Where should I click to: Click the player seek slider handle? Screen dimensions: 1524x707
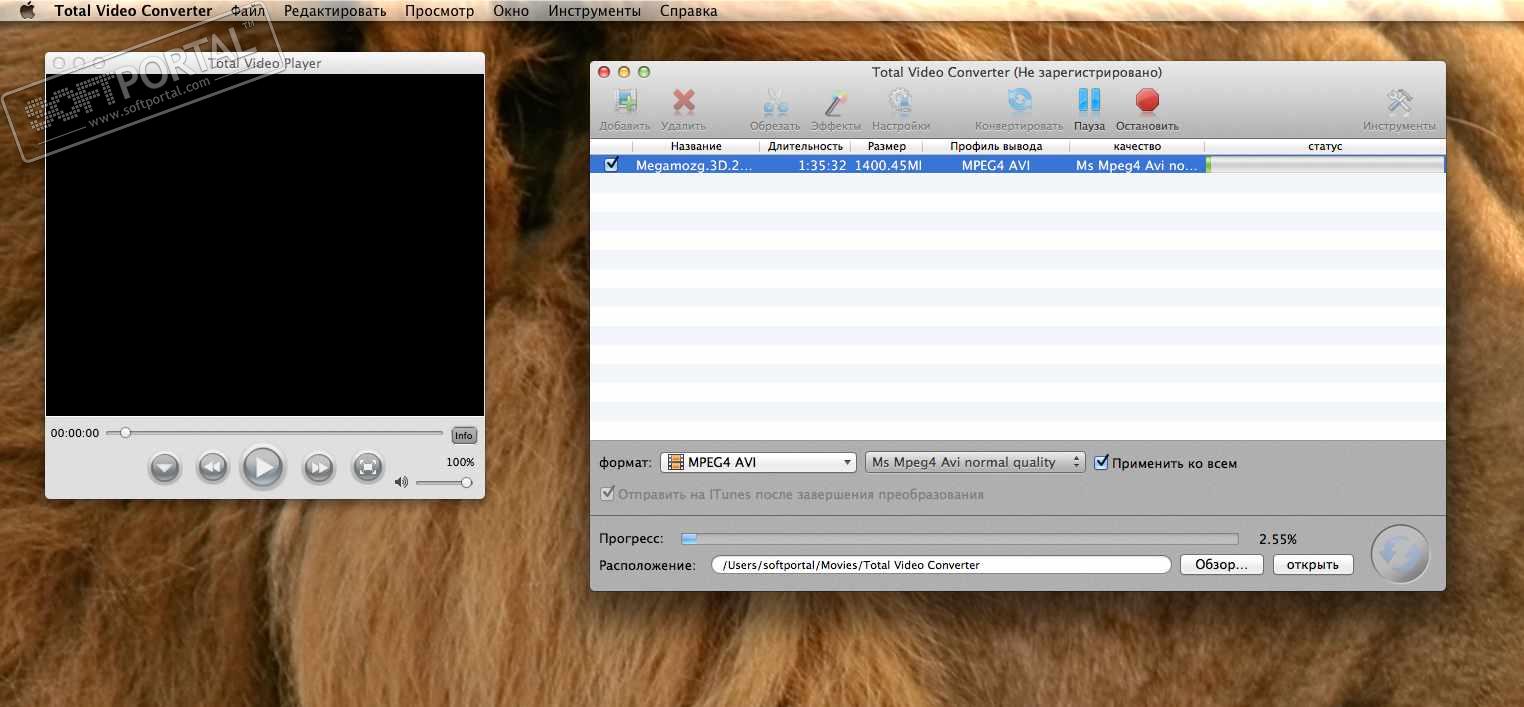click(x=125, y=433)
